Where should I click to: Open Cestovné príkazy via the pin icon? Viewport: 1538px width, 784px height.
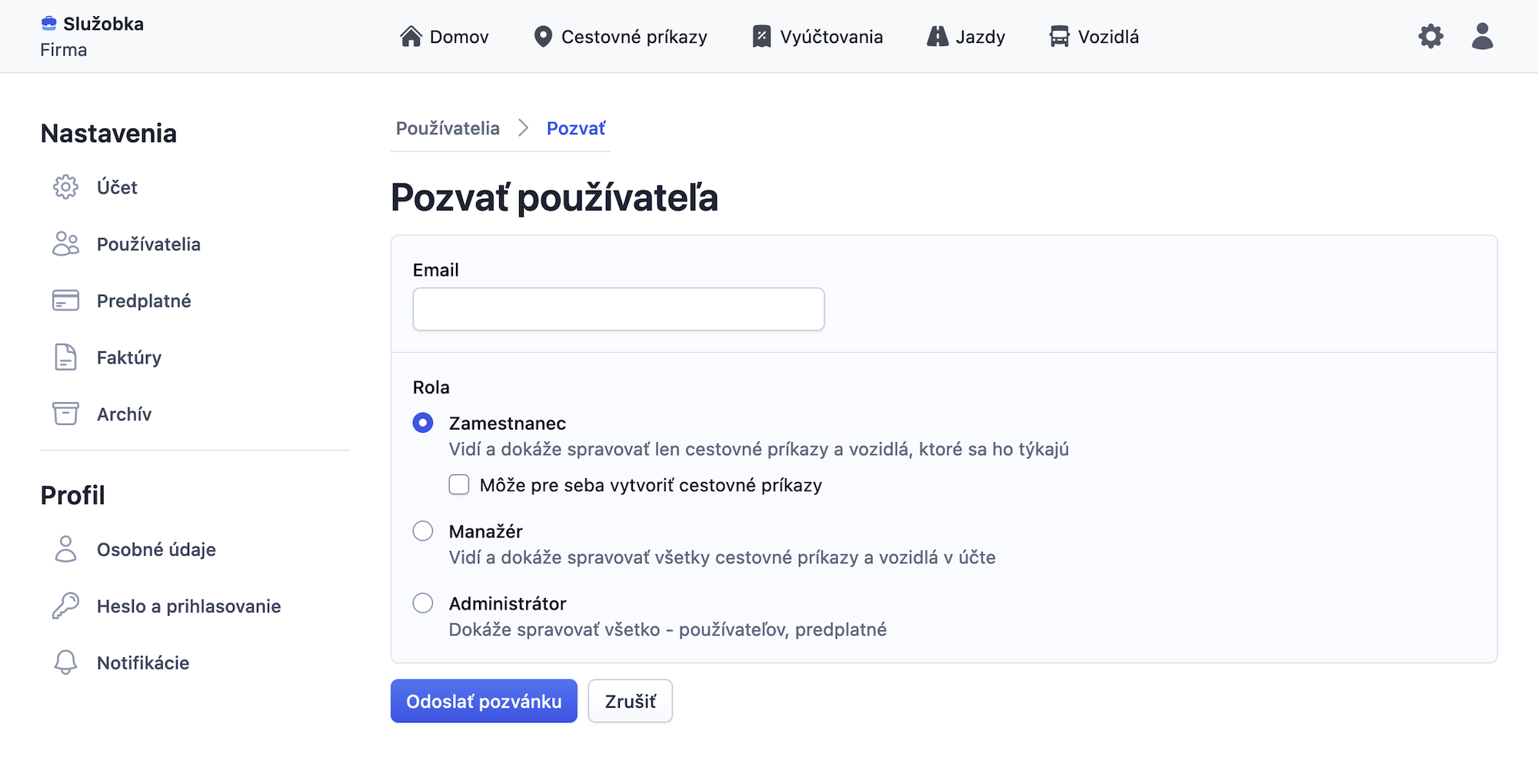click(x=544, y=36)
